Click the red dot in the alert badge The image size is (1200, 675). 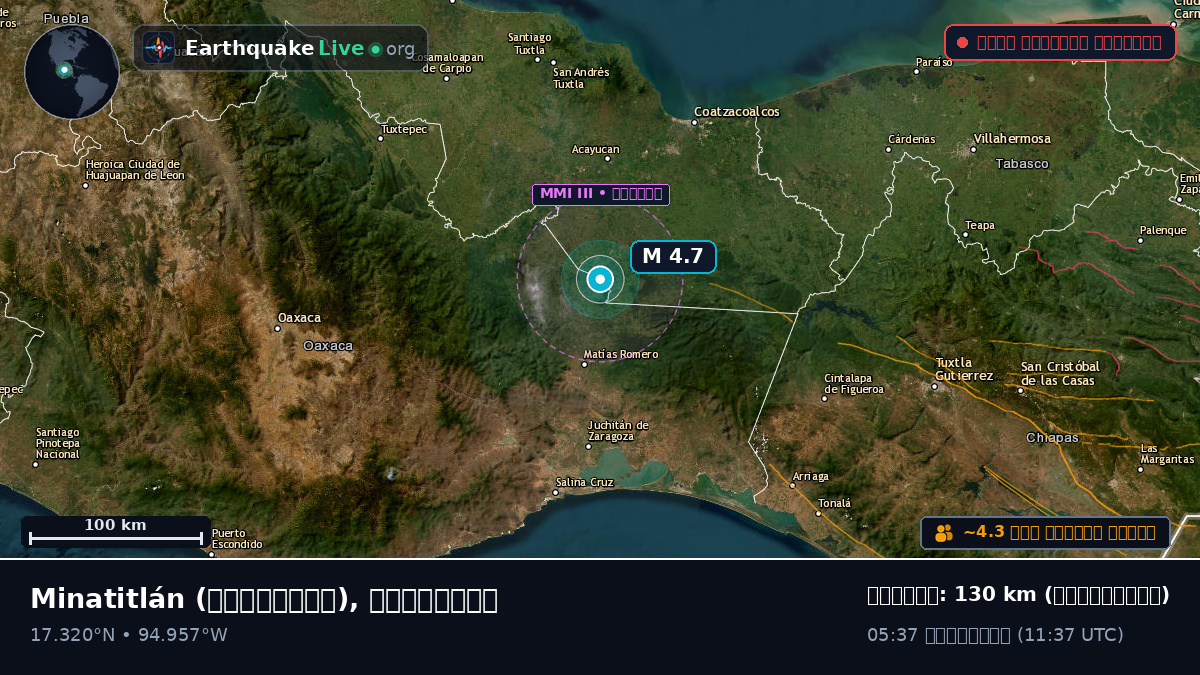pyautogui.click(x=962, y=42)
